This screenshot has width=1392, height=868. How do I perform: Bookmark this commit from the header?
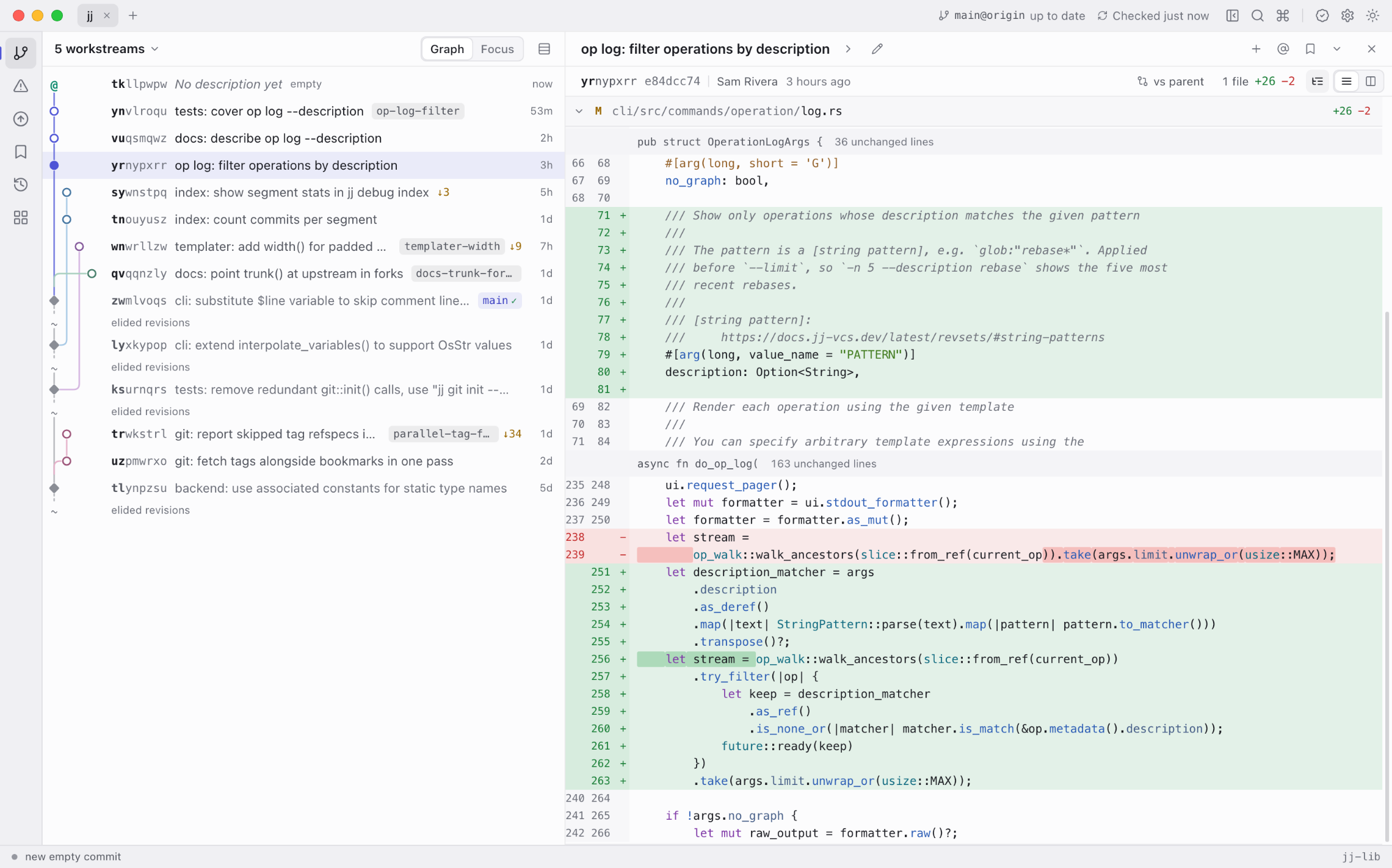1310,49
